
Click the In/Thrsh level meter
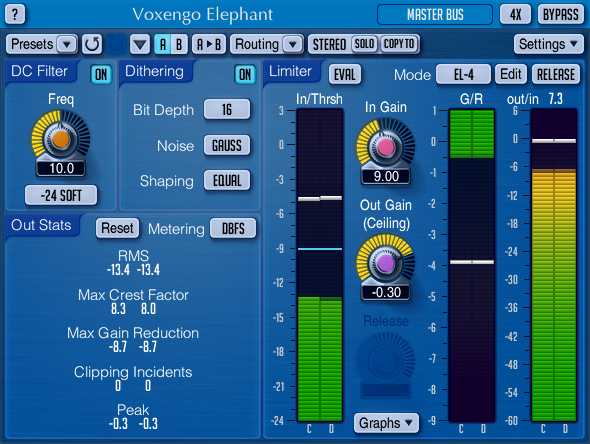[320, 265]
